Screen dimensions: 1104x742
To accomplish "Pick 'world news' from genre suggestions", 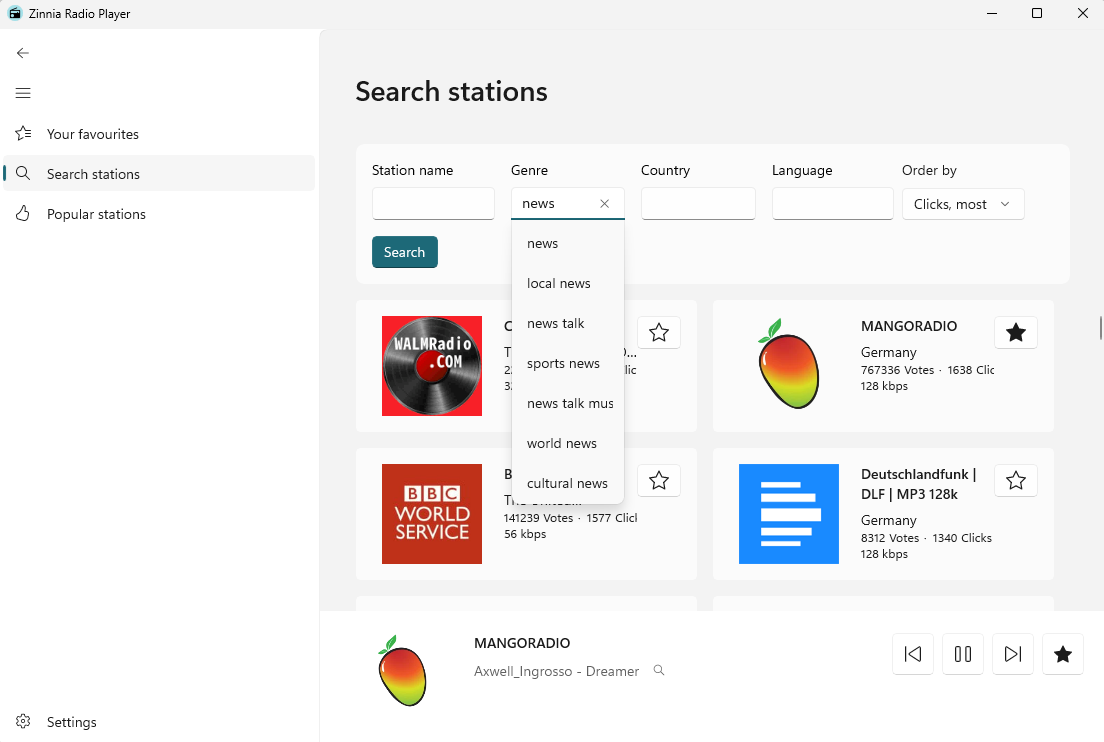I will 562,443.
